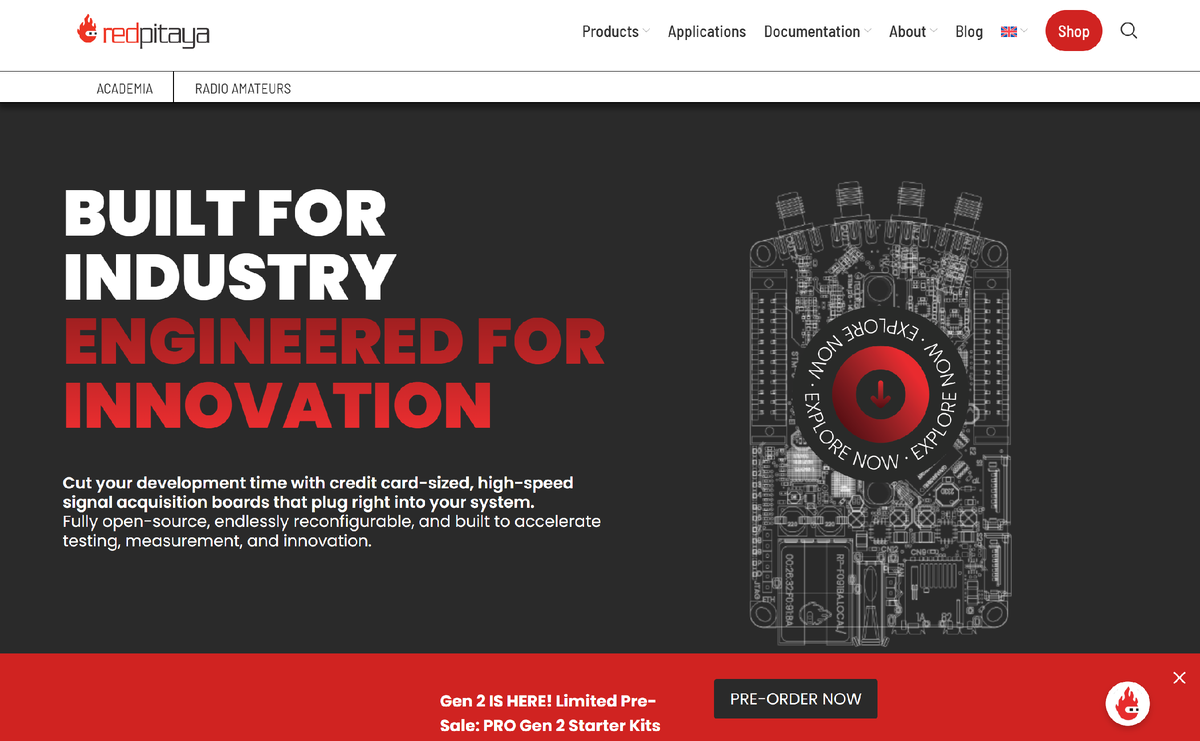Expand the language selector chevron
Viewport: 1200px width, 741px height.
[1024, 32]
